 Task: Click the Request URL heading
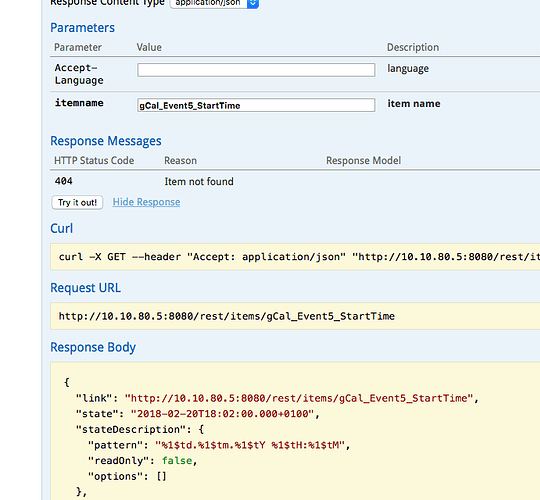click(85, 288)
